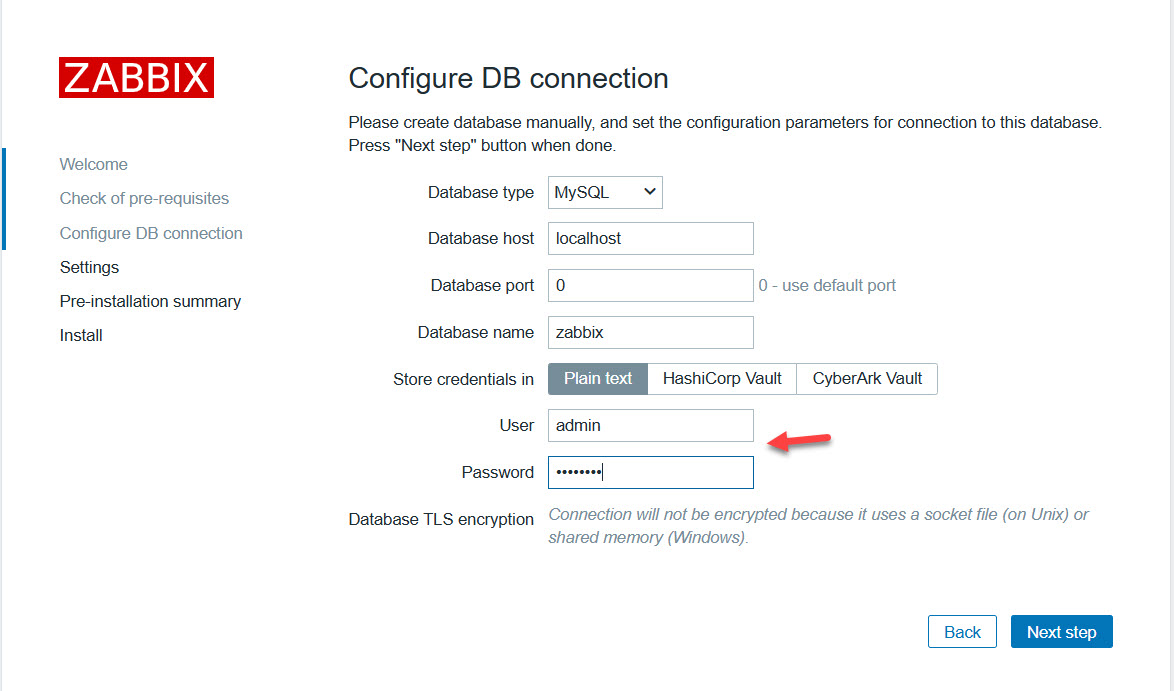The image size is (1174, 691).
Task: Click the User field containing admin
Action: click(650, 425)
